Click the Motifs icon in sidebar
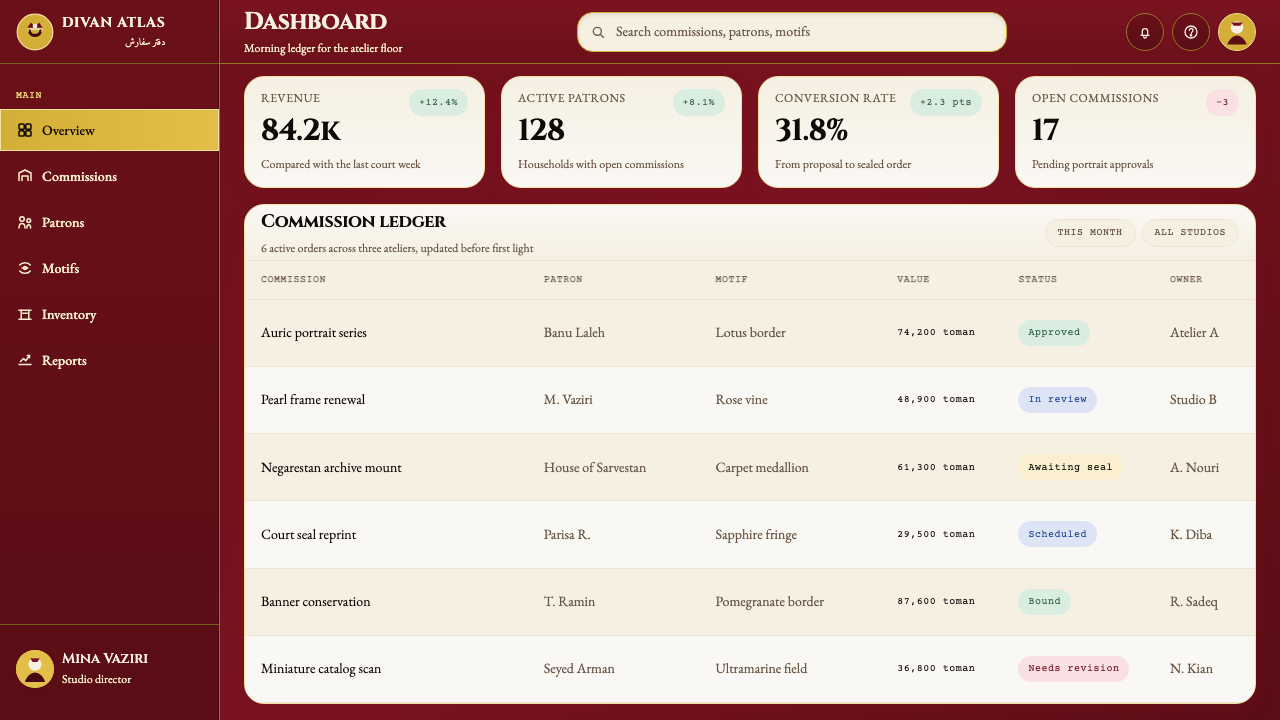The height and width of the screenshot is (720, 1280). click(25, 268)
